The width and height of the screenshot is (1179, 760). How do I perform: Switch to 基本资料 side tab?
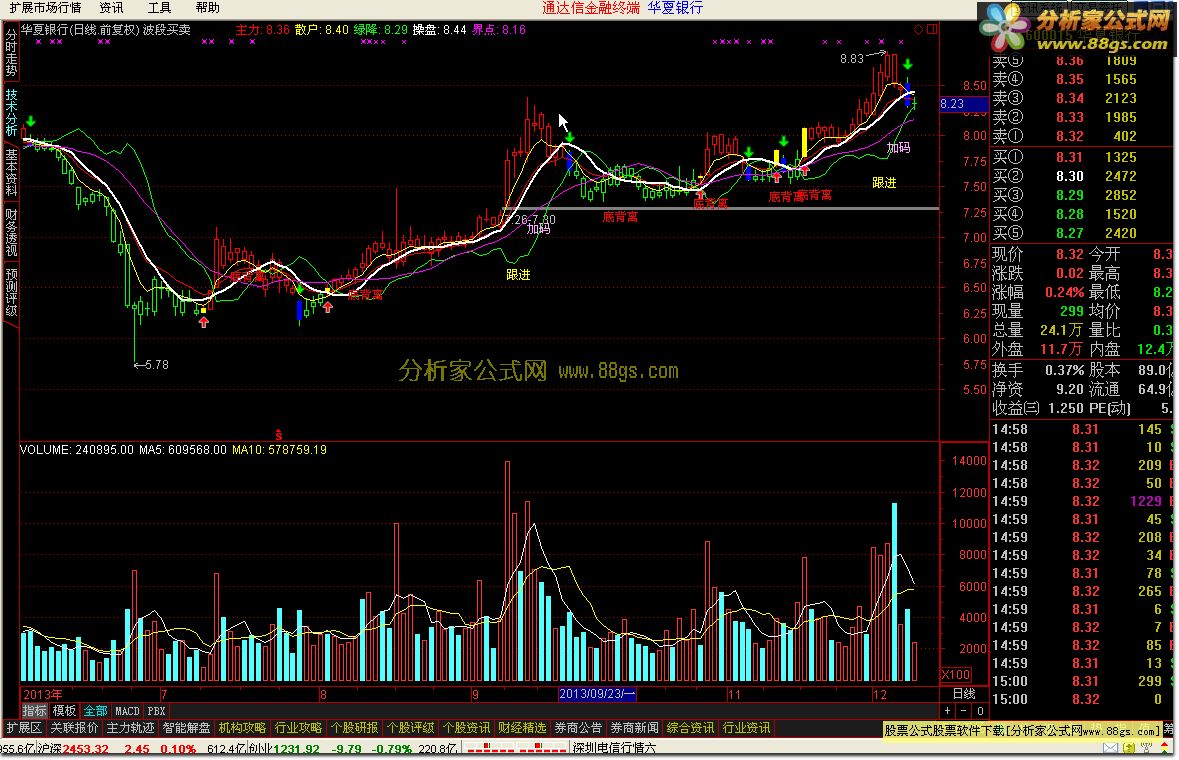pyautogui.click(x=11, y=171)
